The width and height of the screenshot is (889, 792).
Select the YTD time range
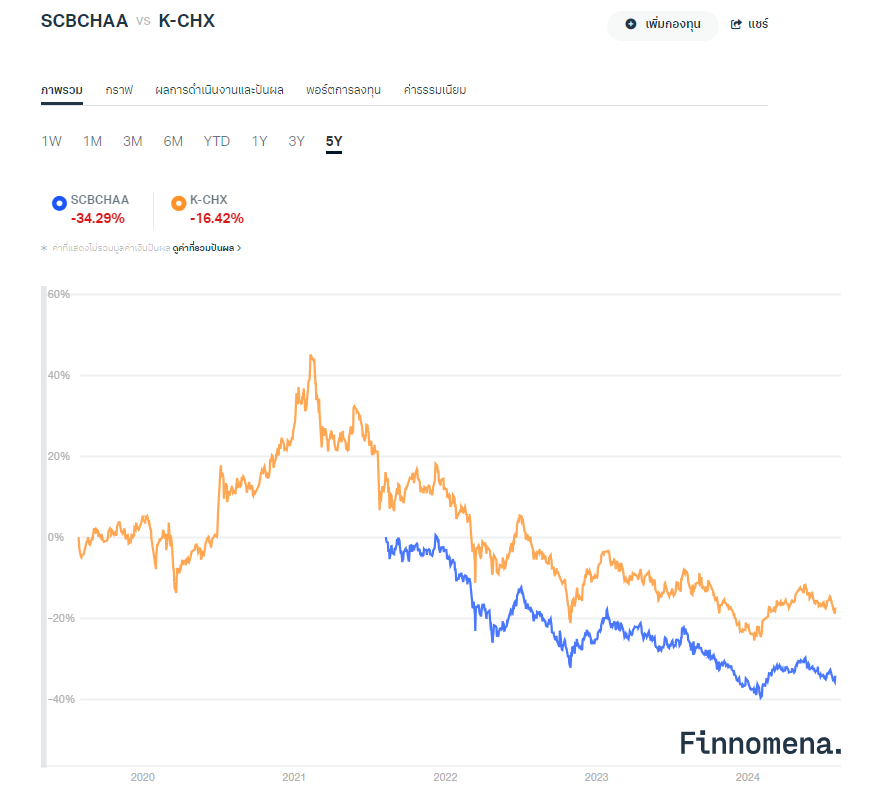click(217, 141)
